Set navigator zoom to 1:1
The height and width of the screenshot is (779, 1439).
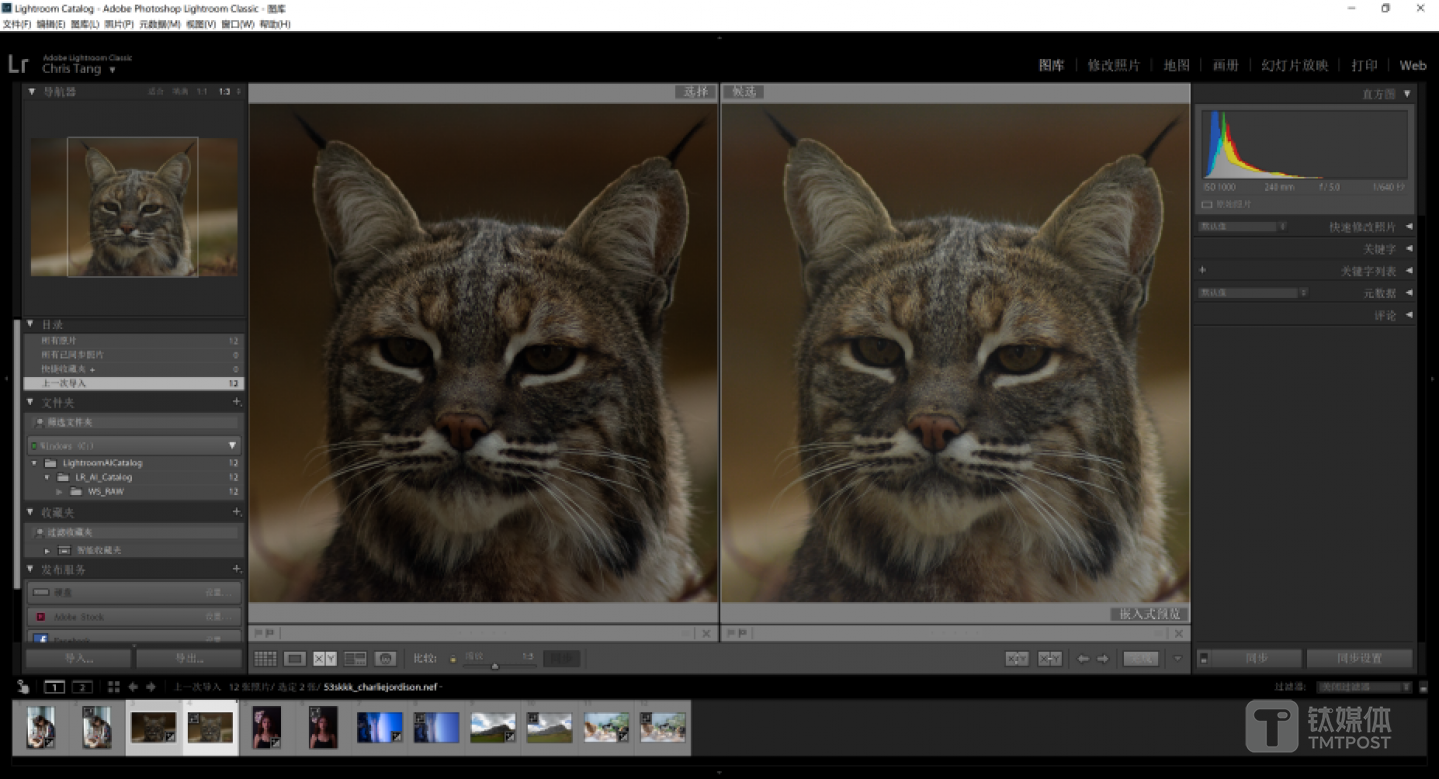point(202,91)
